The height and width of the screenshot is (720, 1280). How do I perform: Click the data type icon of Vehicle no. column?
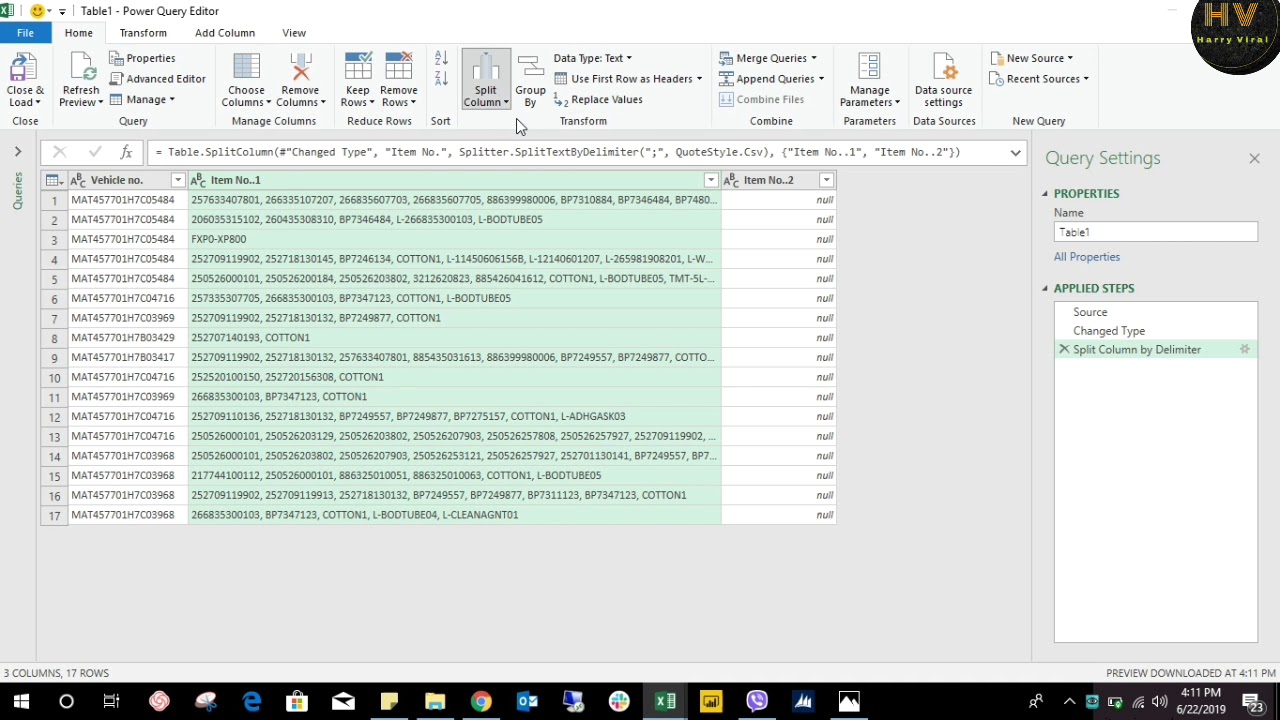(78, 180)
